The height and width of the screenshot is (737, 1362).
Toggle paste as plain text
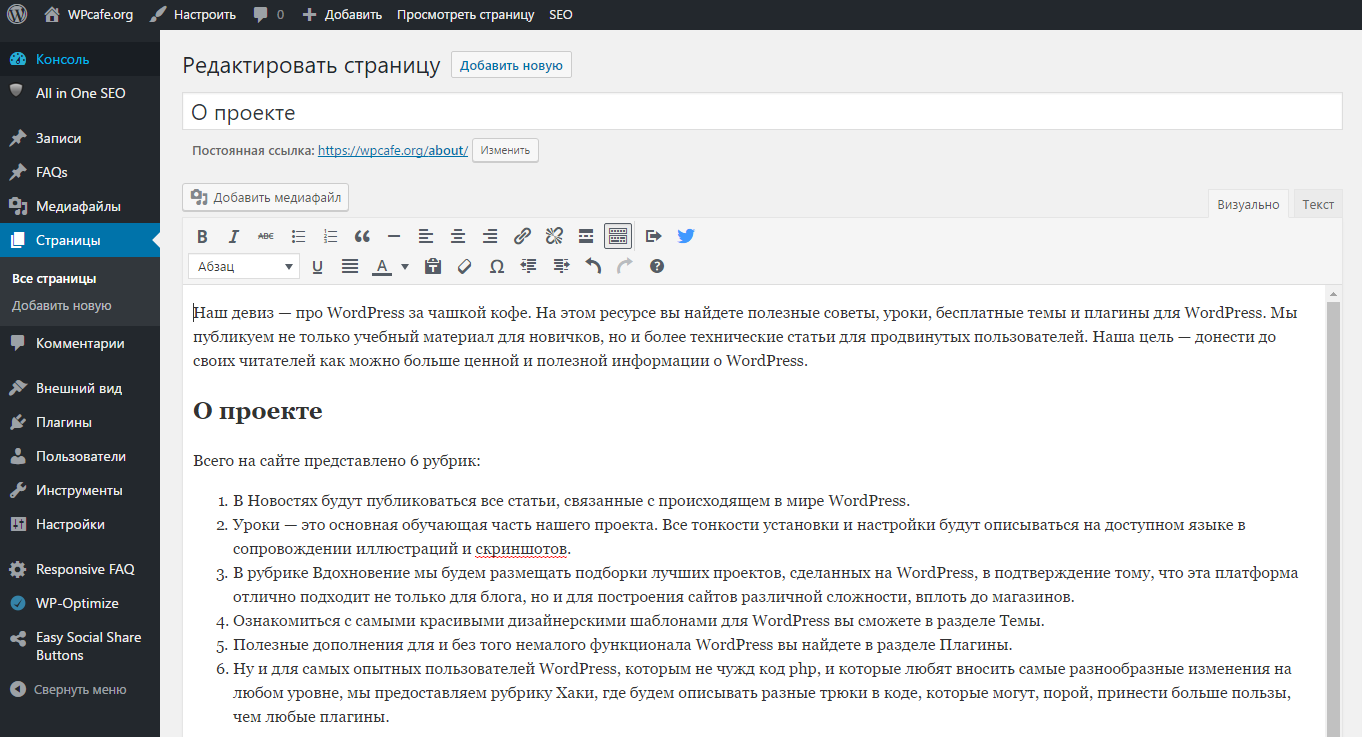433,267
